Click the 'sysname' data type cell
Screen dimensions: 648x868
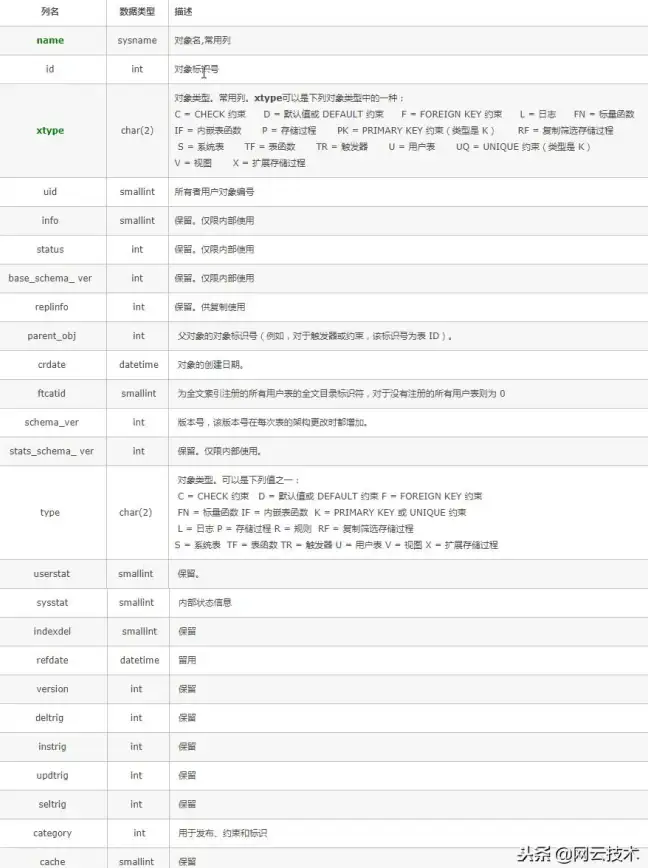pos(137,40)
